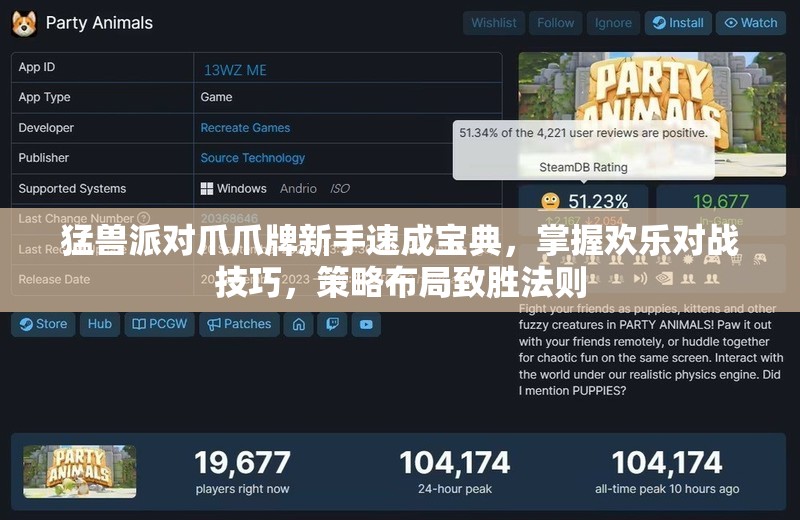Click the Publisher row label
800x520 pixels.
click(43, 158)
